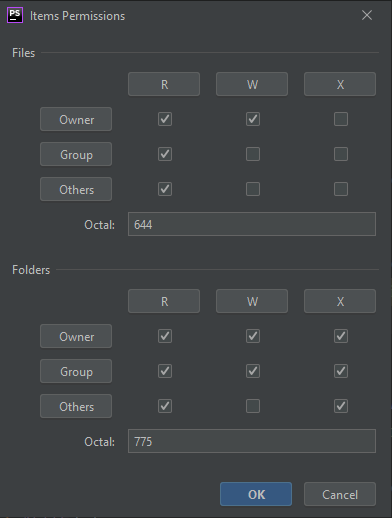Click the Folders Others row button
Viewport: 392px width, 518px height.
[x=76, y=406]
